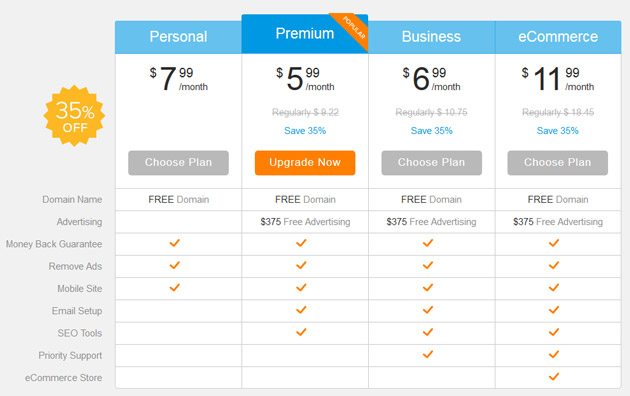Click the POPULAR ribbon on Premium header
Viewport: 630px width, 396px height.
354,28
